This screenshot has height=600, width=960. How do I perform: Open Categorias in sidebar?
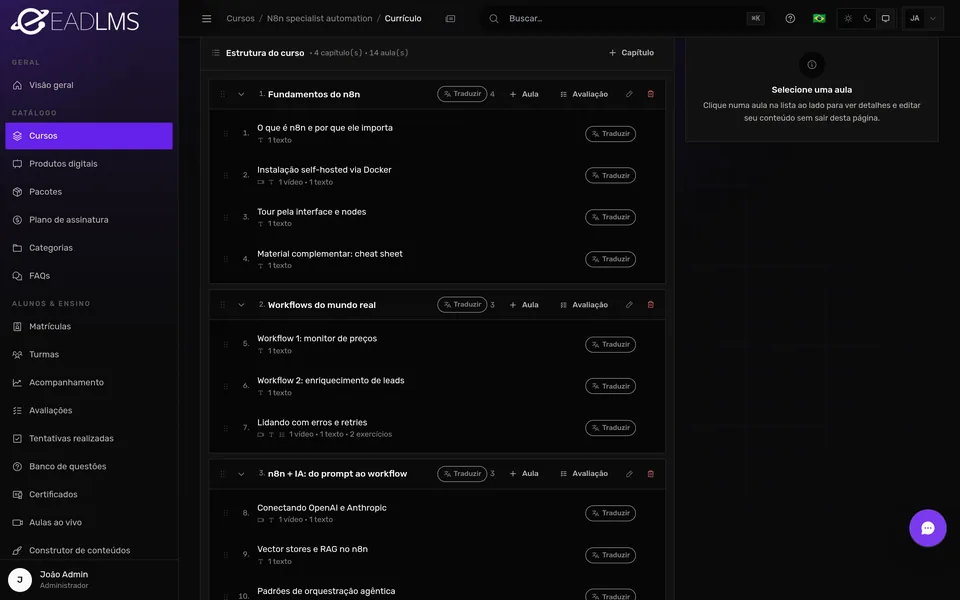coord(89,248)
